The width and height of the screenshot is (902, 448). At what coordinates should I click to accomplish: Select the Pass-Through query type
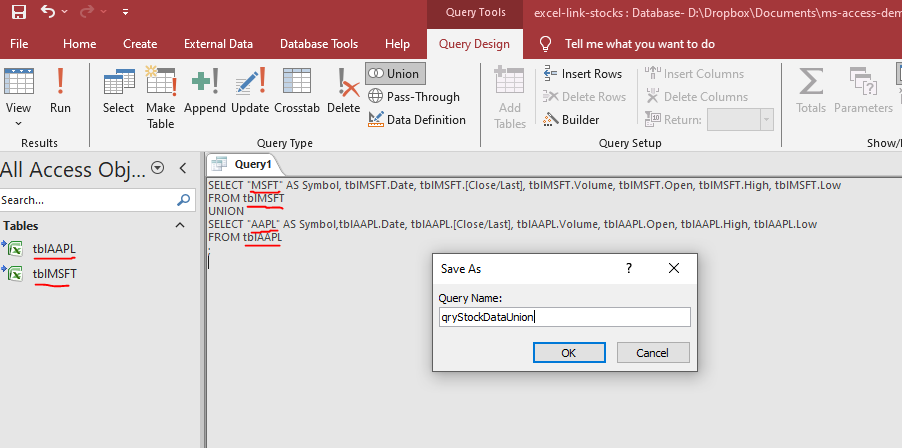pyautogui.click(x=414, y=97)
